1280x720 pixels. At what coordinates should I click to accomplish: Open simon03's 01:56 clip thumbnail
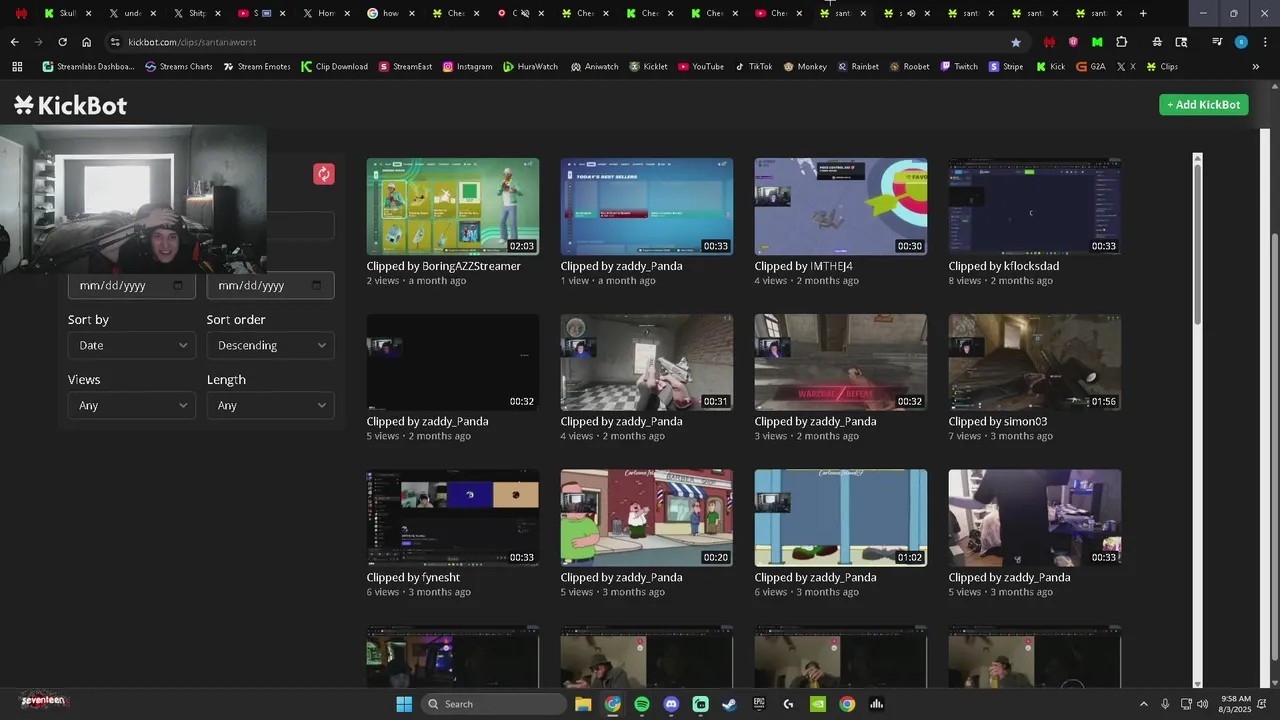1035,362
